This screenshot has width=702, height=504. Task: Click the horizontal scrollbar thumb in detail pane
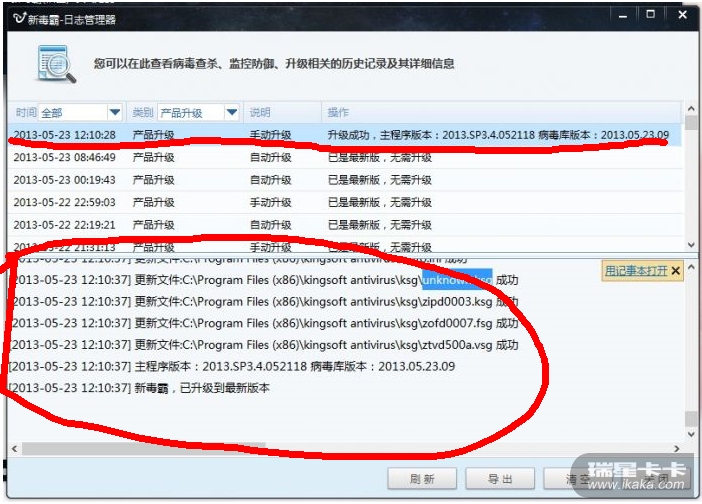coord(143,448)
